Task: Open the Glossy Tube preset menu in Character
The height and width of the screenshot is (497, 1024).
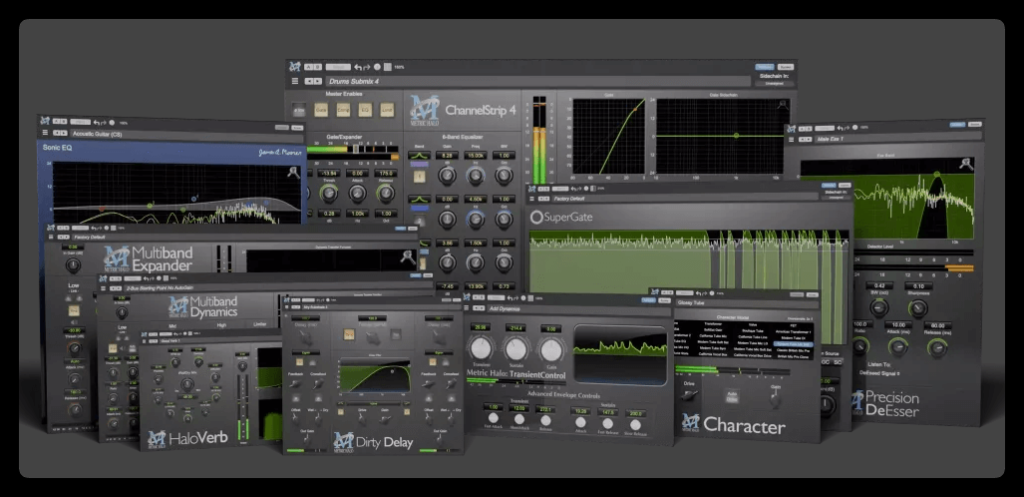Action: click(746, 302)
